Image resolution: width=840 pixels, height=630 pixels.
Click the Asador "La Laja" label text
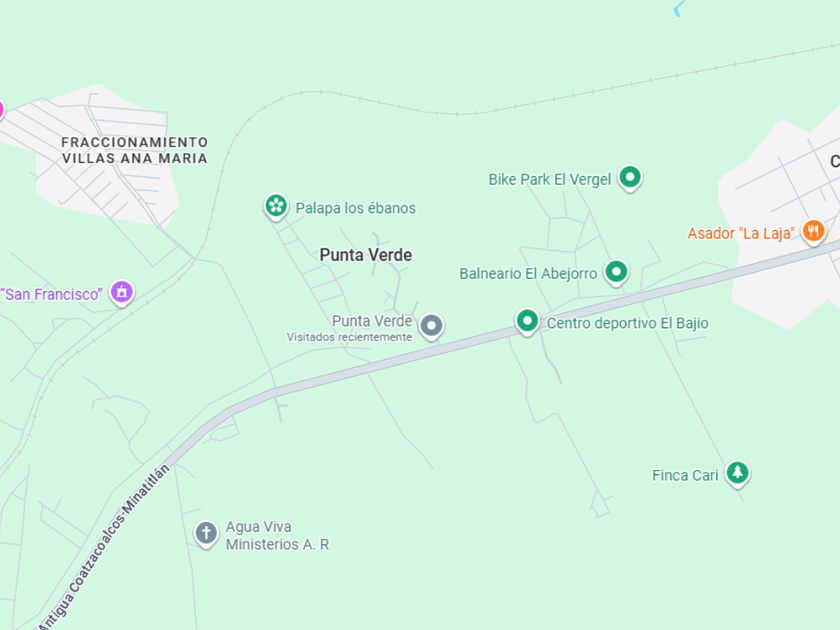[741, 234]
